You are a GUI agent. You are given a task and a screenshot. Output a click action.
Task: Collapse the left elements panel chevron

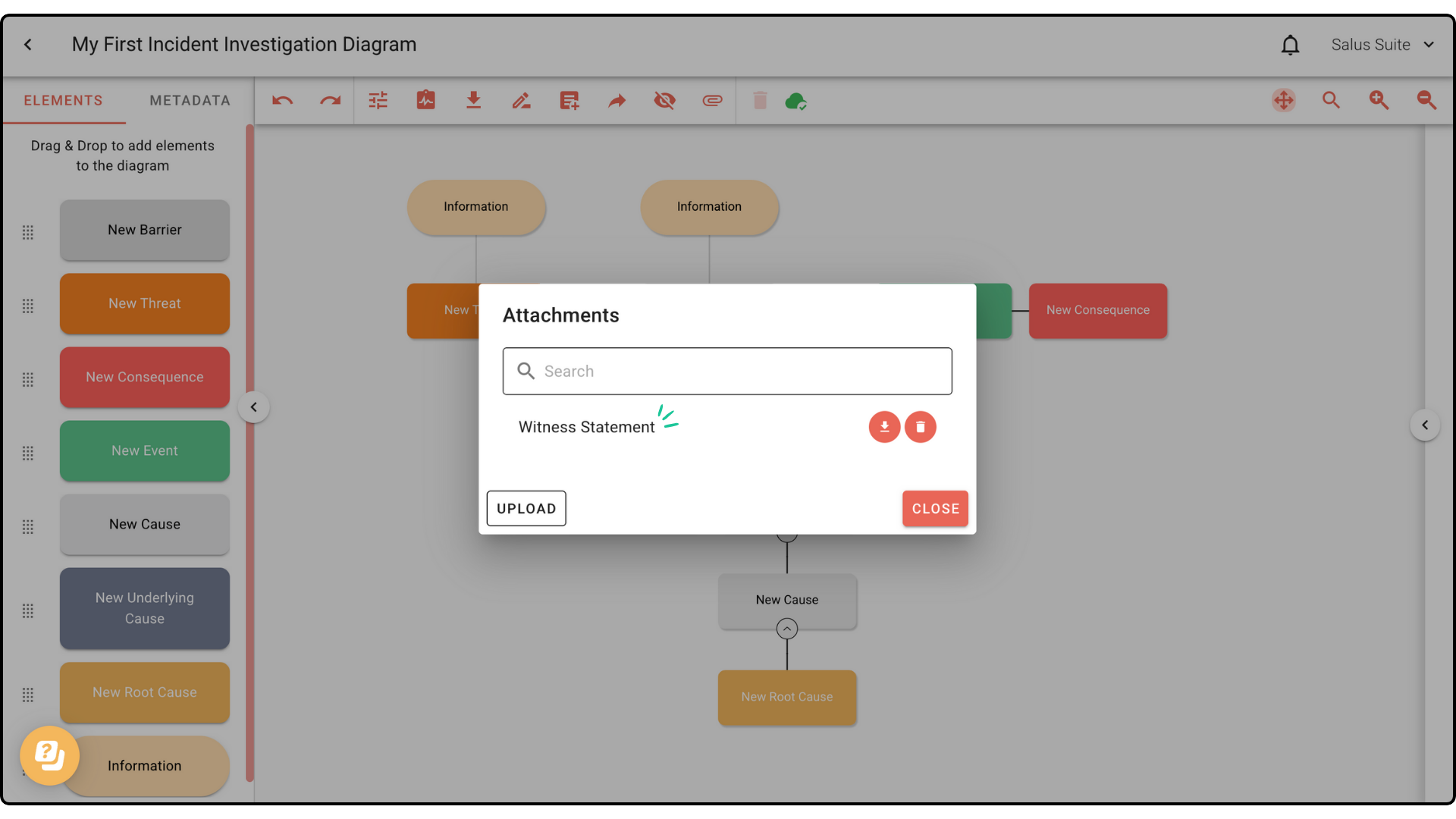click(254, 407)
